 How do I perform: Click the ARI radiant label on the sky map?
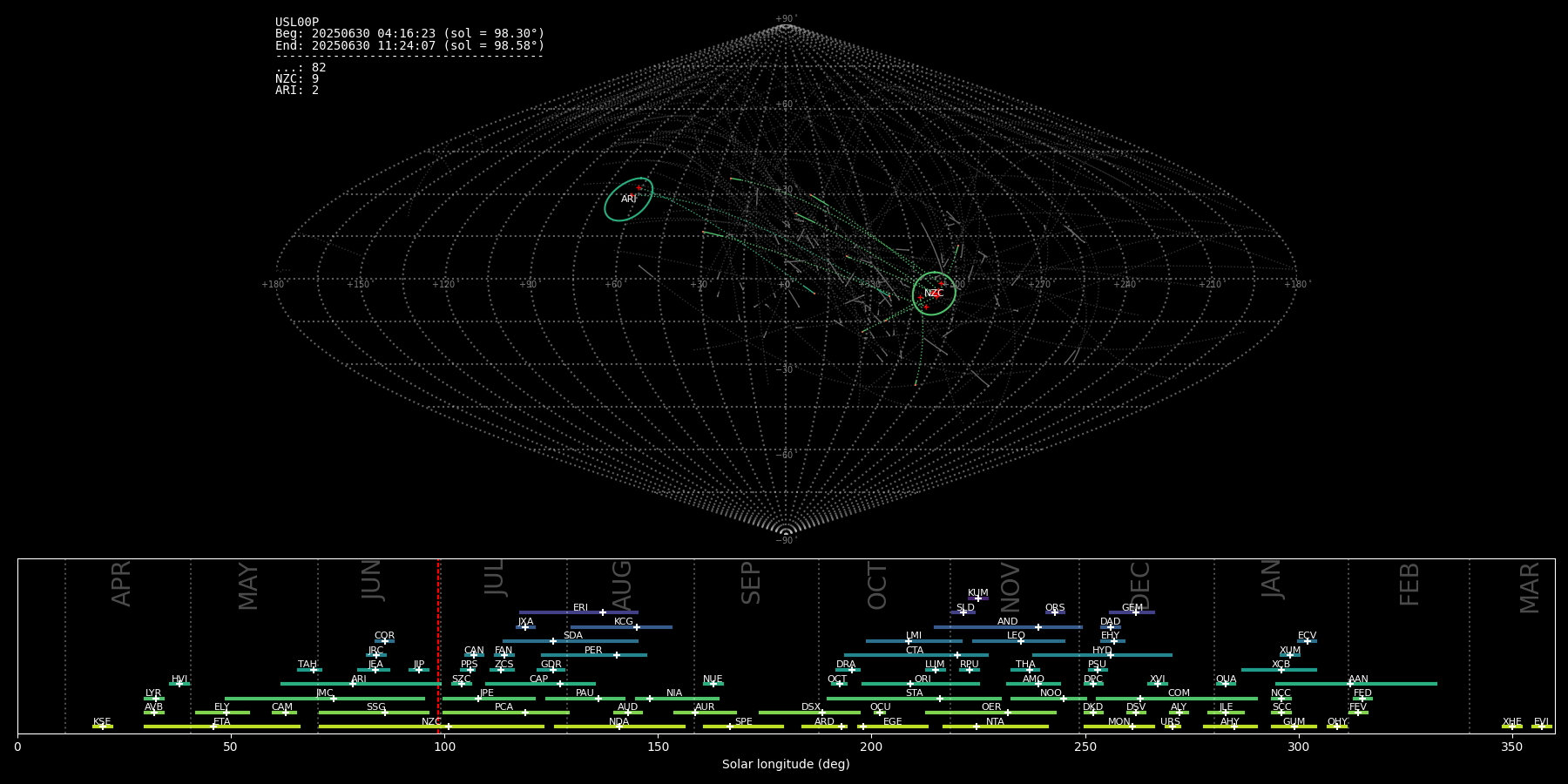pyautogui.click(x=629, y=199)
